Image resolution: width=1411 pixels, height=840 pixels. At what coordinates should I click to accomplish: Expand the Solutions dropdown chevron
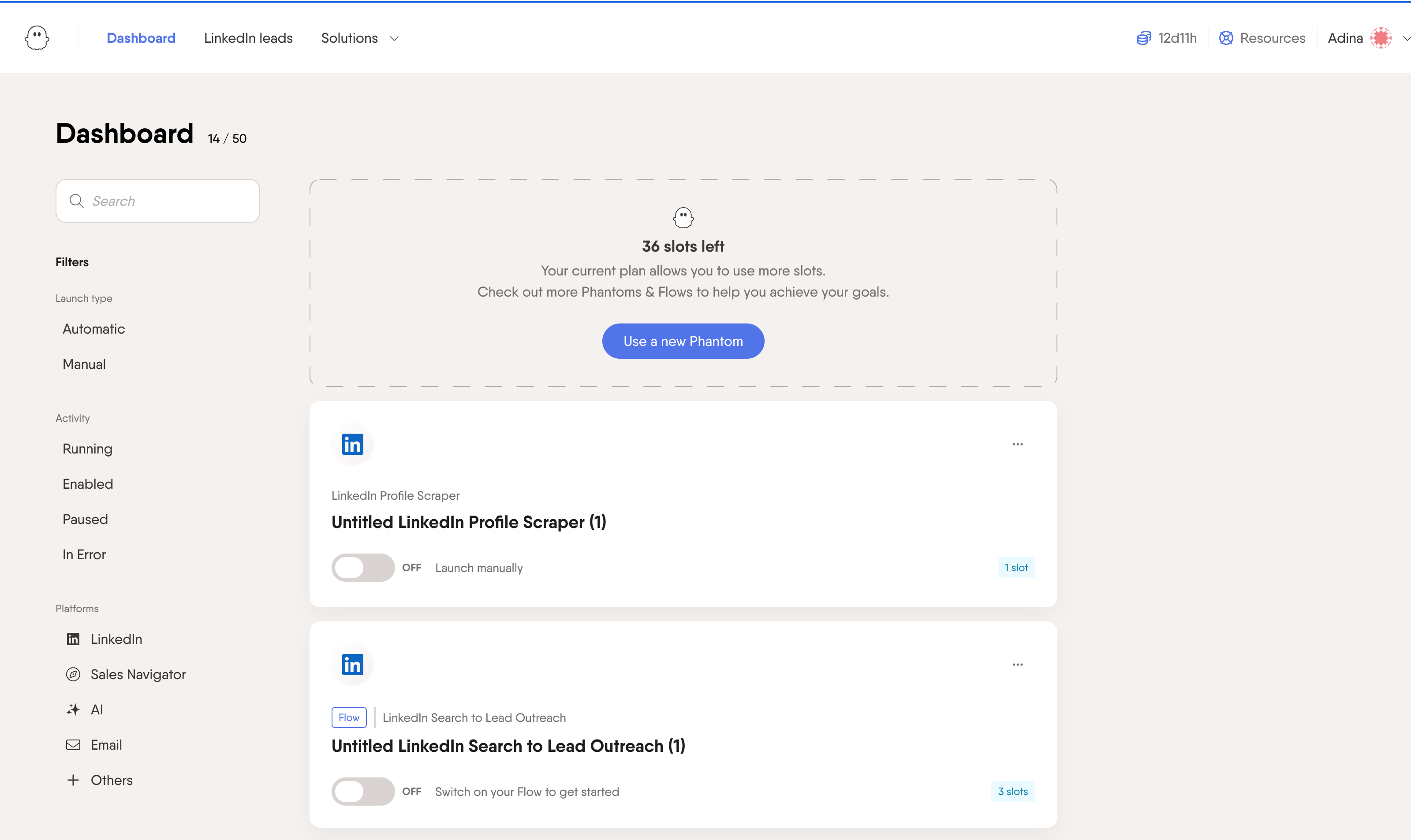(394, 38)
